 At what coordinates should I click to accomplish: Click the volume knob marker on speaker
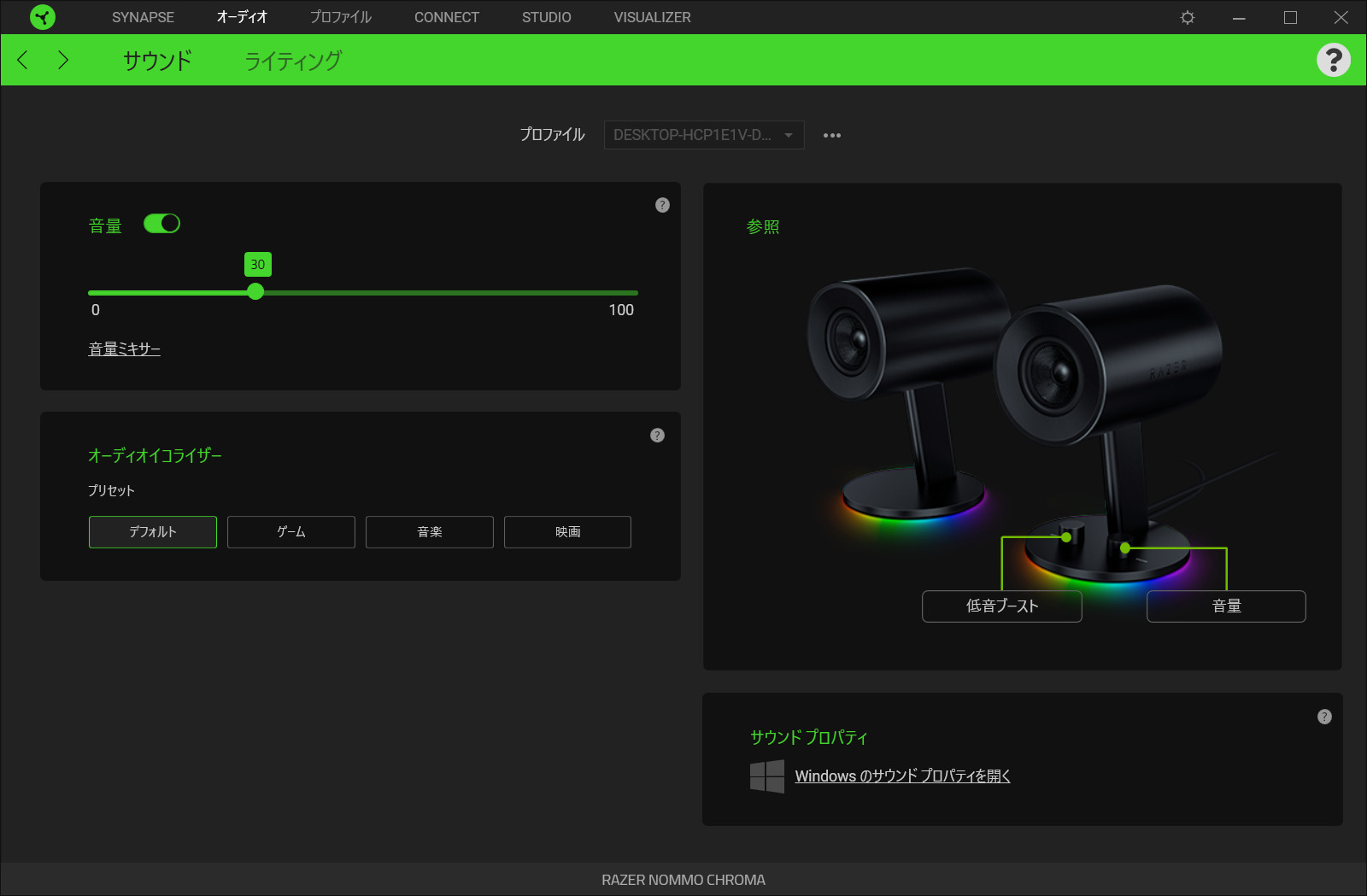[x=1125, y=548]
